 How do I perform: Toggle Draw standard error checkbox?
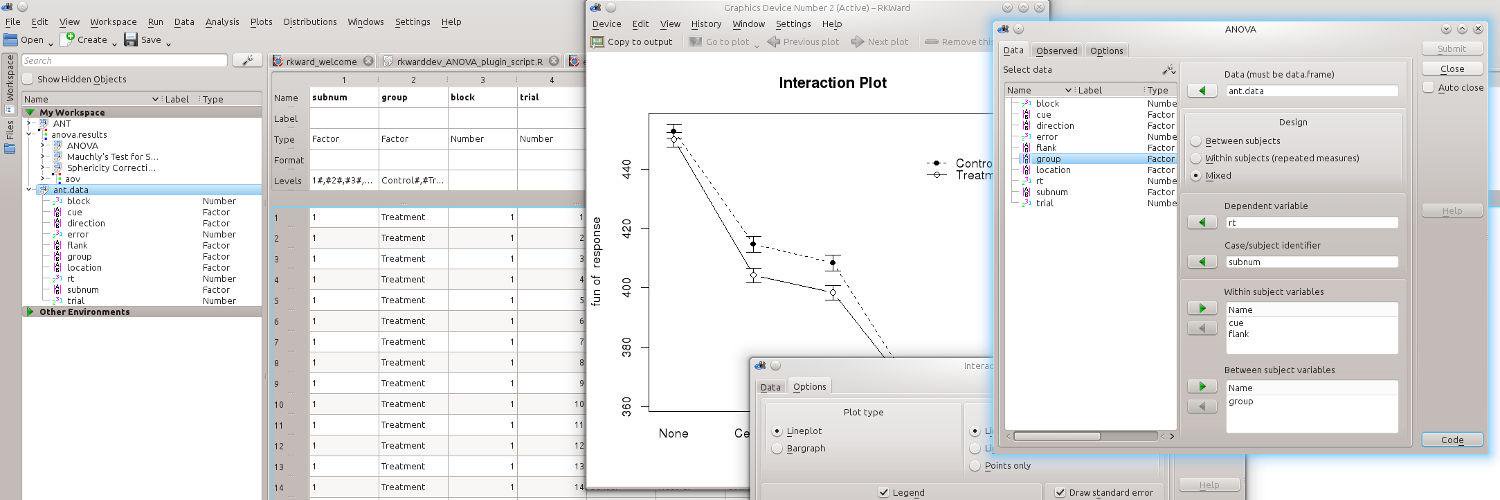tap(1060, 492)
